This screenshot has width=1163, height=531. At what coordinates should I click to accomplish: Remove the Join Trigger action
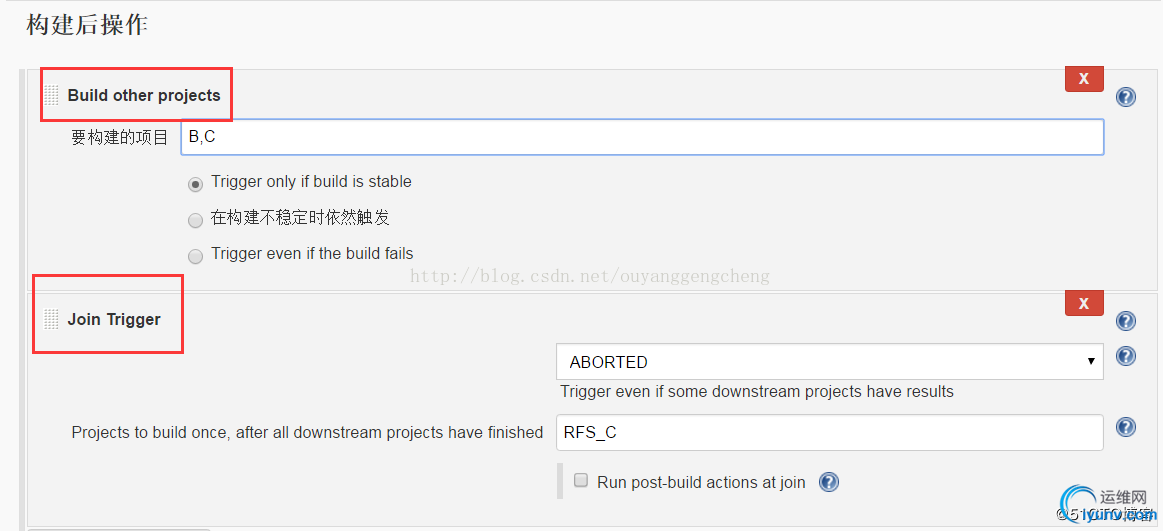pyautogui.click(x=1084, y=303)
